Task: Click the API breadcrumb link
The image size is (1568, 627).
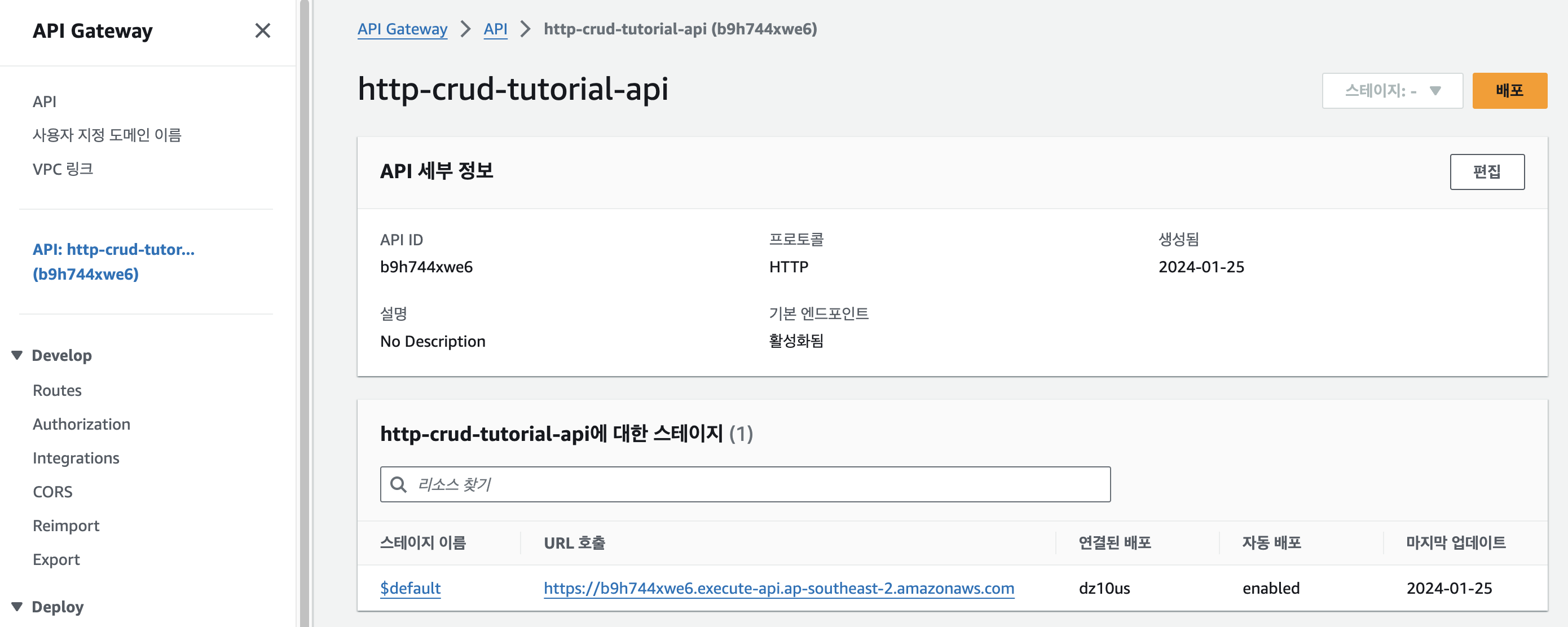Action: (x=495, y=29)
